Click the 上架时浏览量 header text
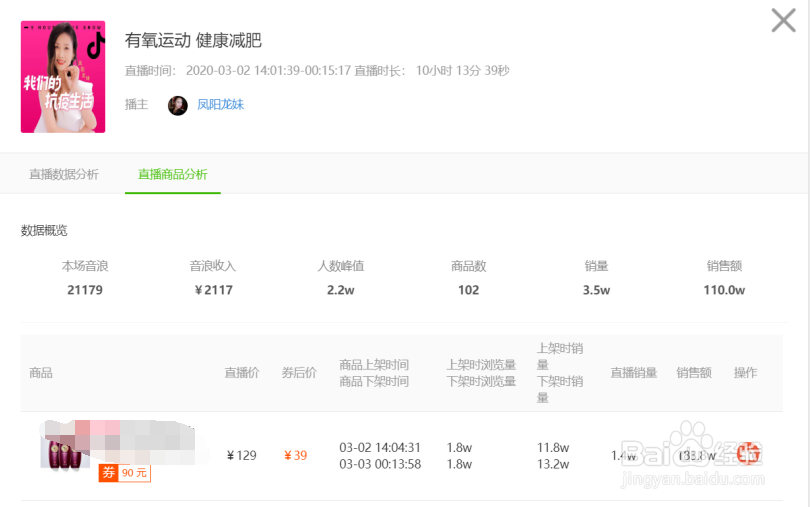The image size is (810, 507). point(481,364)
